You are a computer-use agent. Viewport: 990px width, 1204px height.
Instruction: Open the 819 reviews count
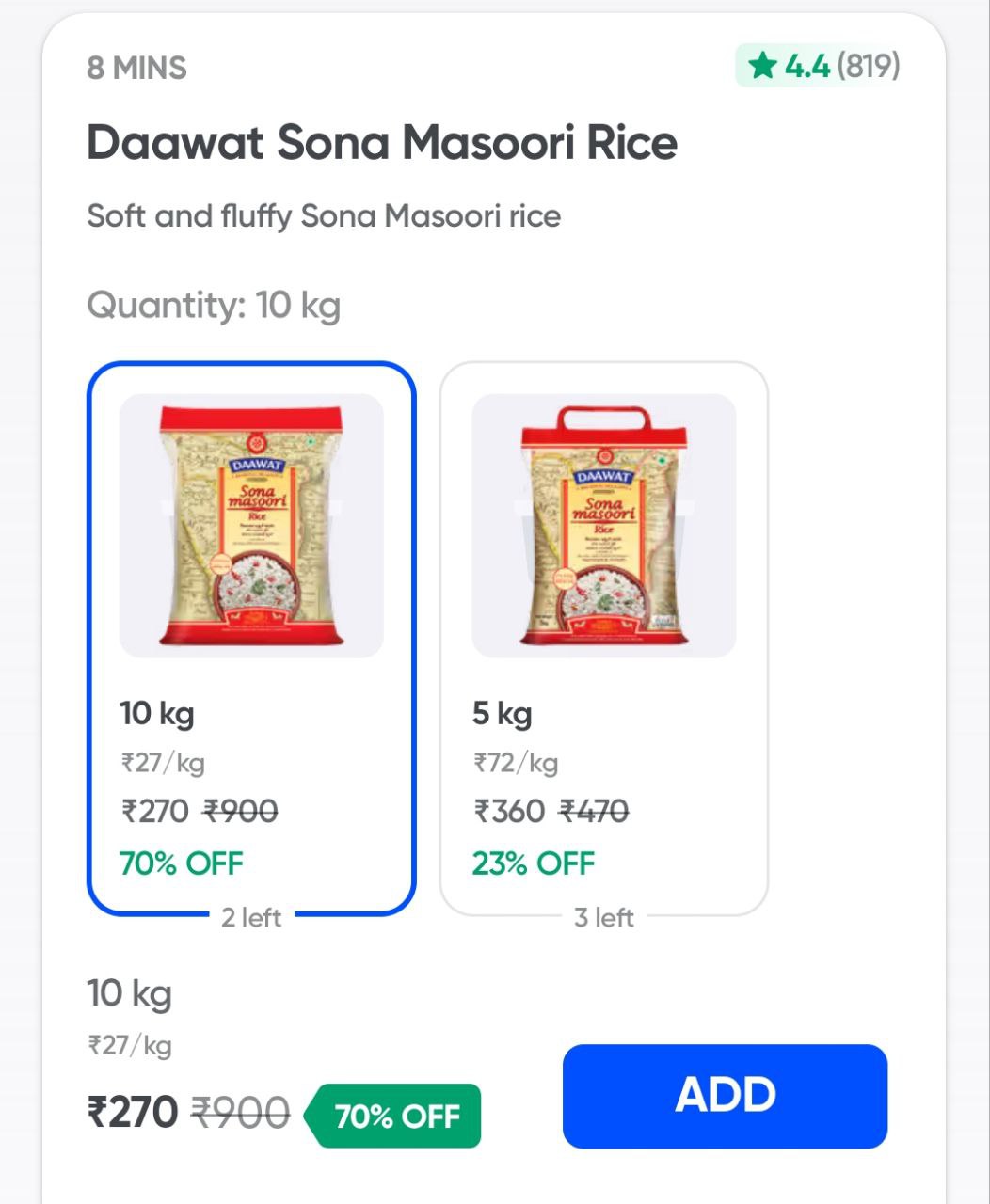(868, 67)
